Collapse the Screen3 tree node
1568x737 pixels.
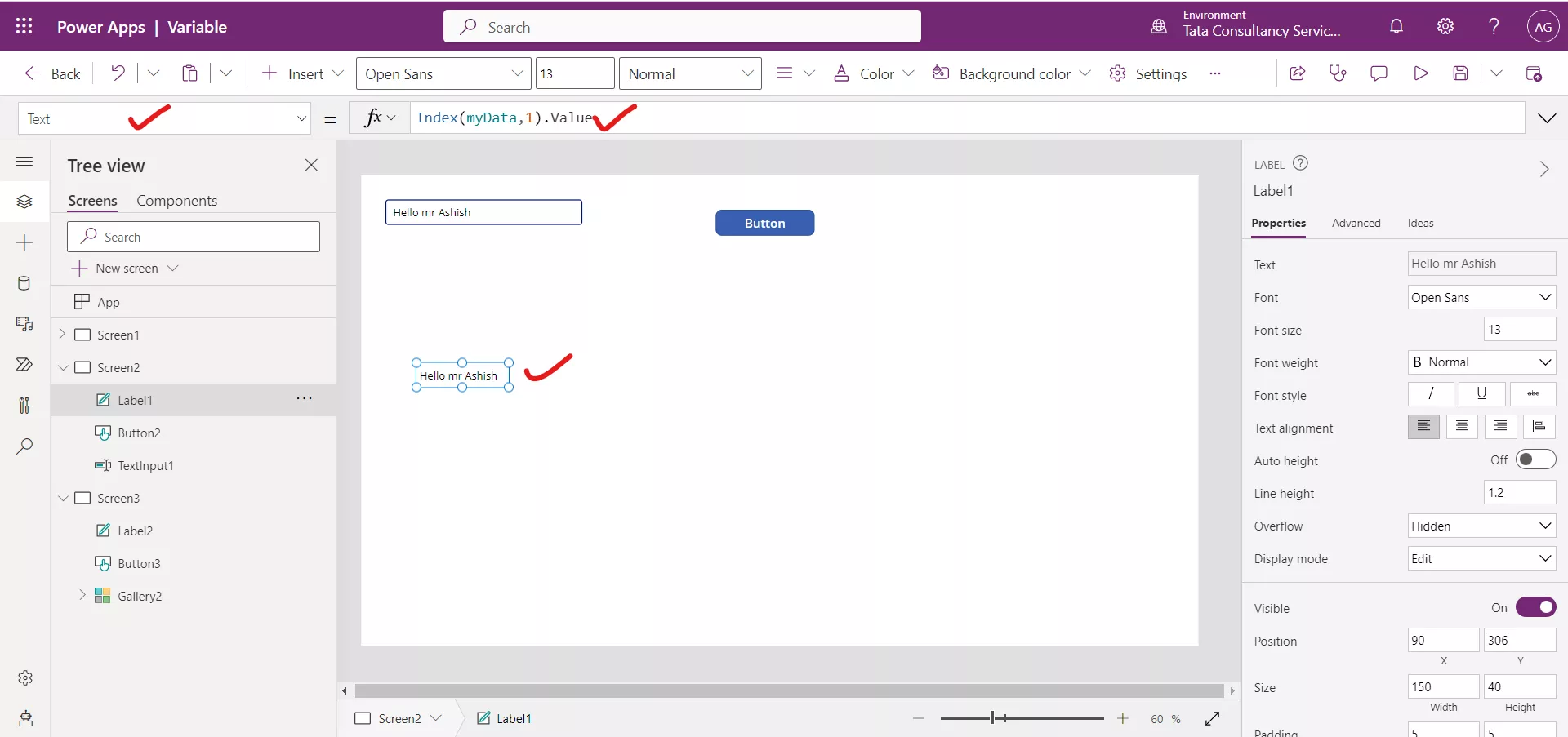64,498
